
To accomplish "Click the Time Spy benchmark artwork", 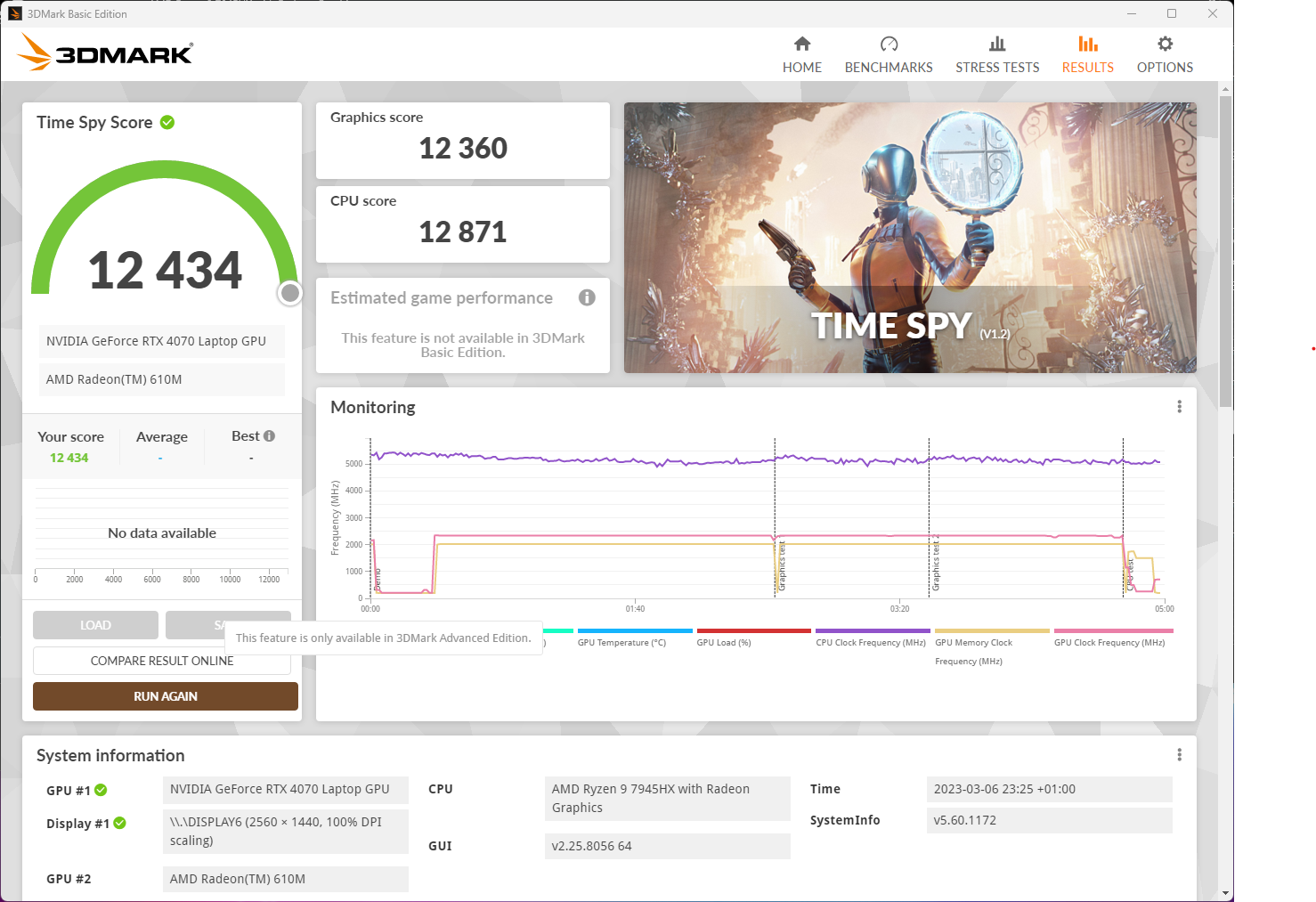I will (x=909, y=237).
